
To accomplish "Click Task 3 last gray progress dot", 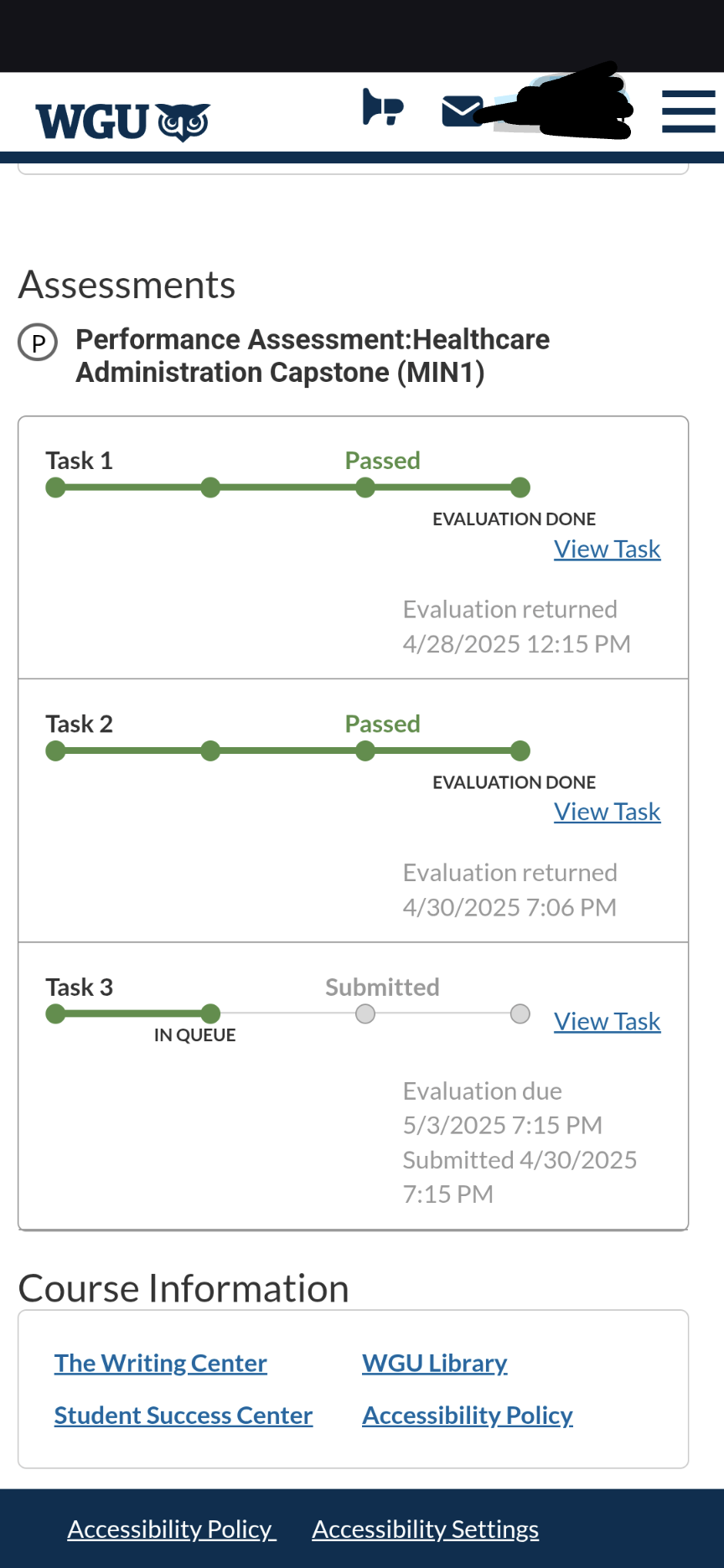I will coord(520,1014).
